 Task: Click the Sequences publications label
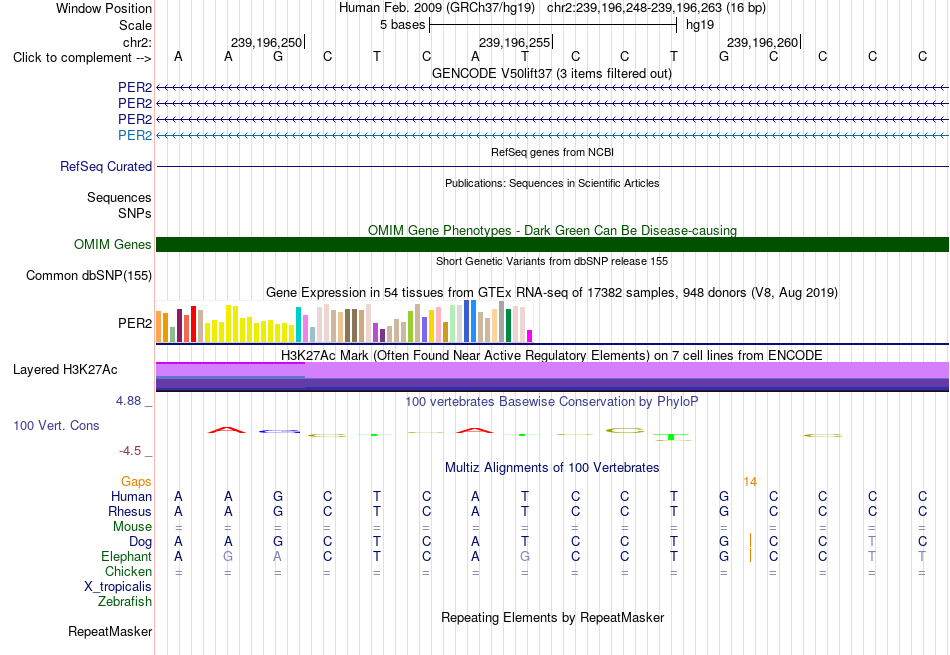point(119,198)
